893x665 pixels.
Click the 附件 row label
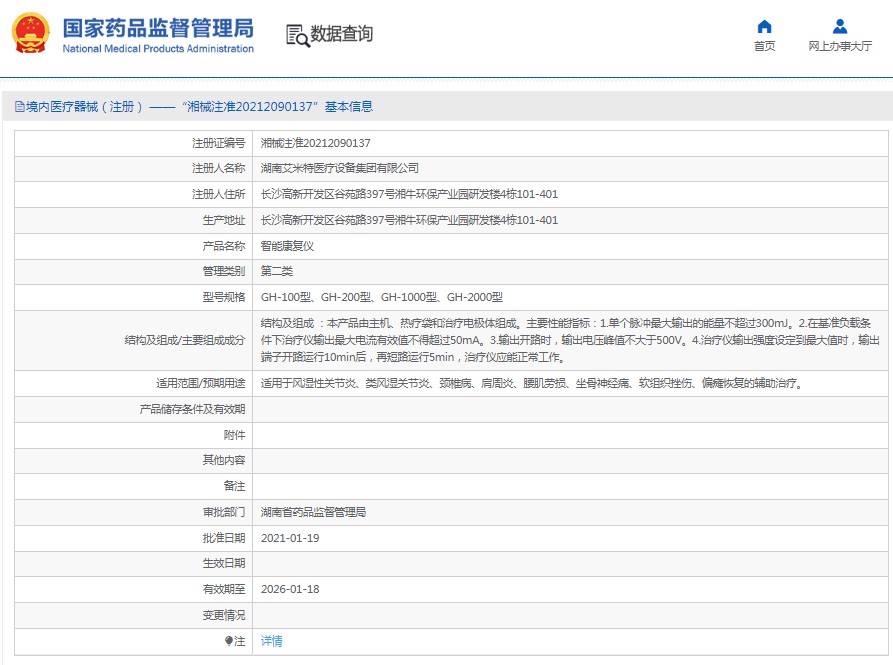[234, 435]
